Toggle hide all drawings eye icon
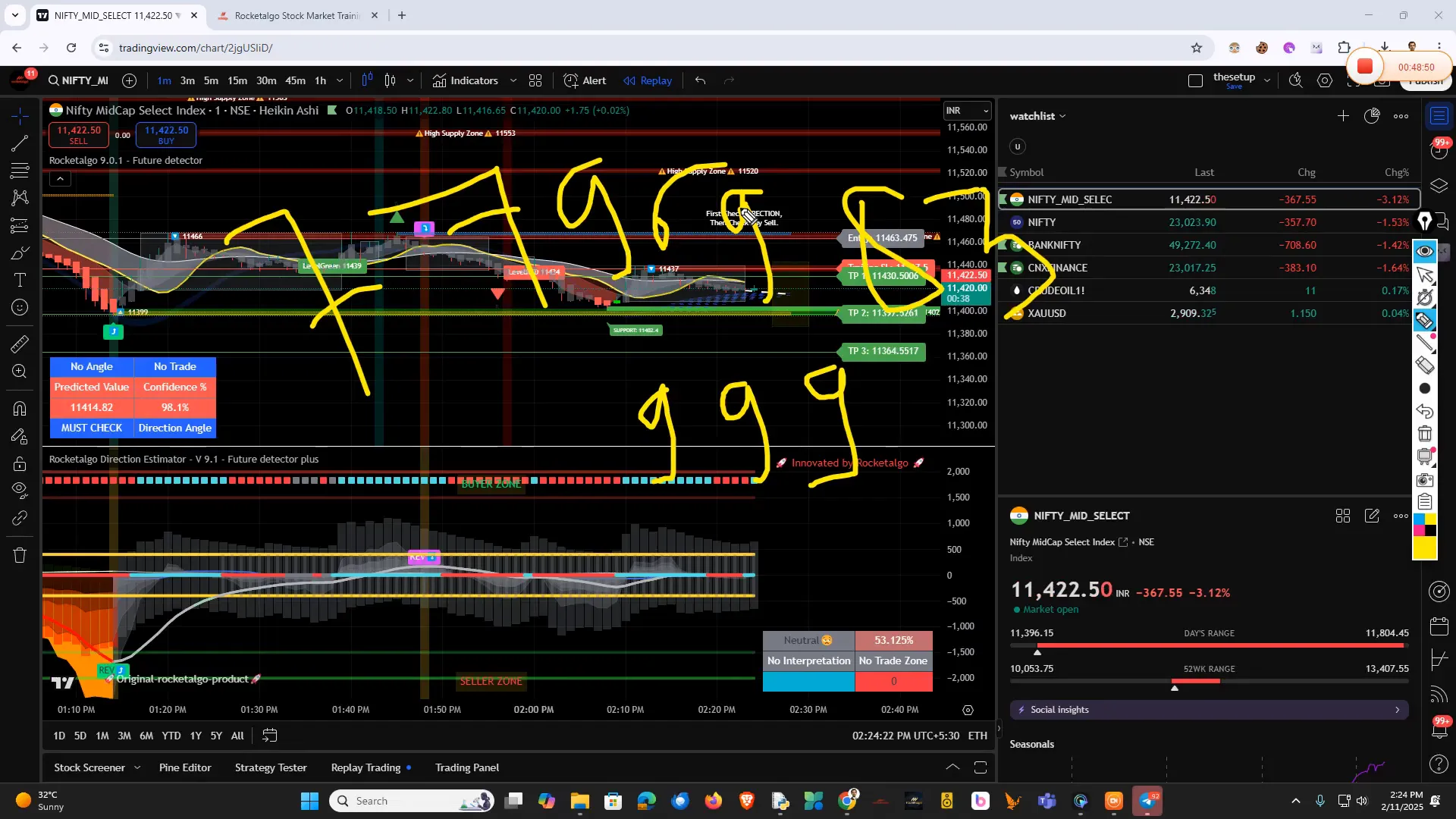 (x=20, y=488)
